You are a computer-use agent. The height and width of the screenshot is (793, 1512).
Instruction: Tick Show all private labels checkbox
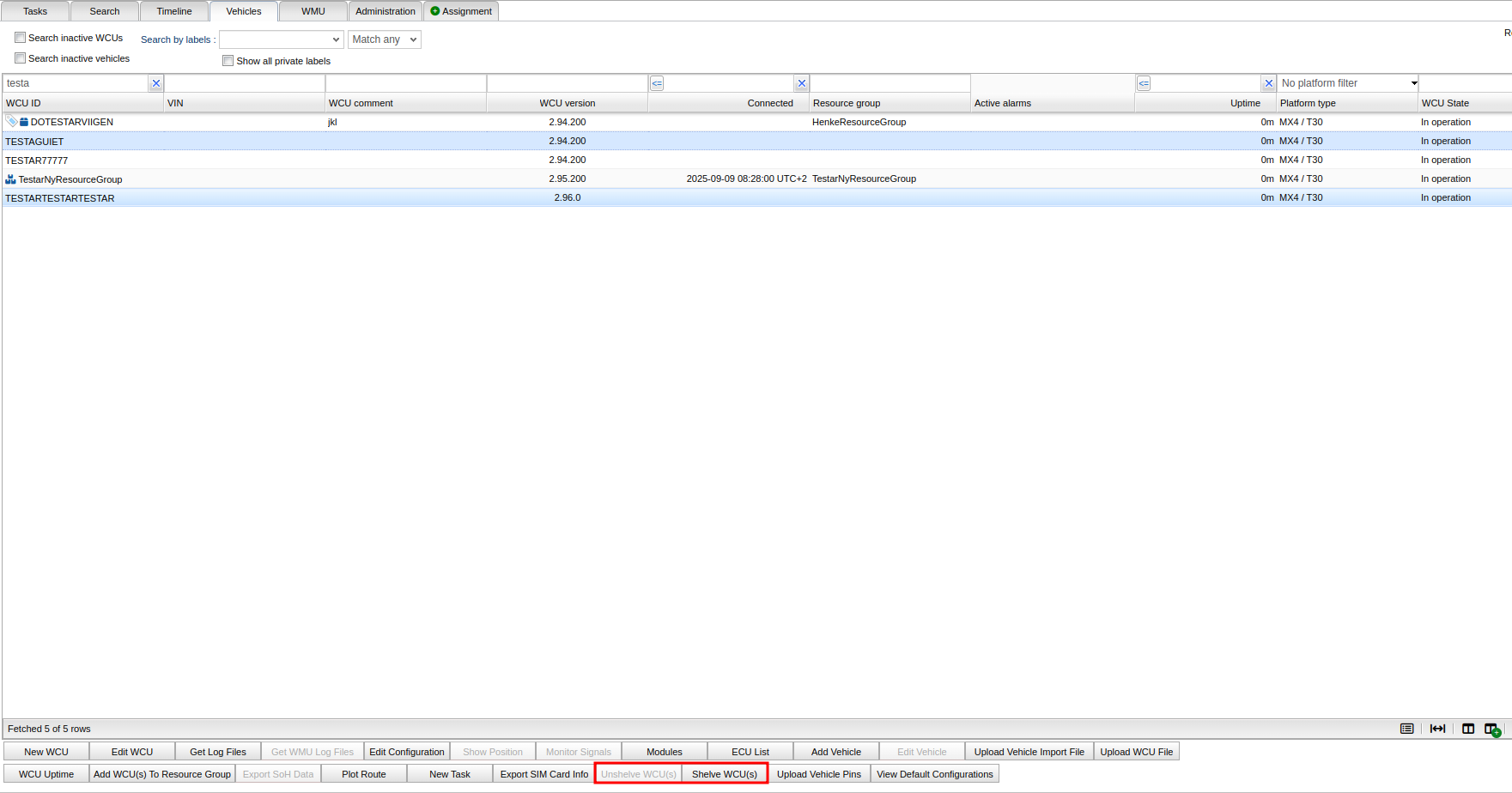(228, 61)
